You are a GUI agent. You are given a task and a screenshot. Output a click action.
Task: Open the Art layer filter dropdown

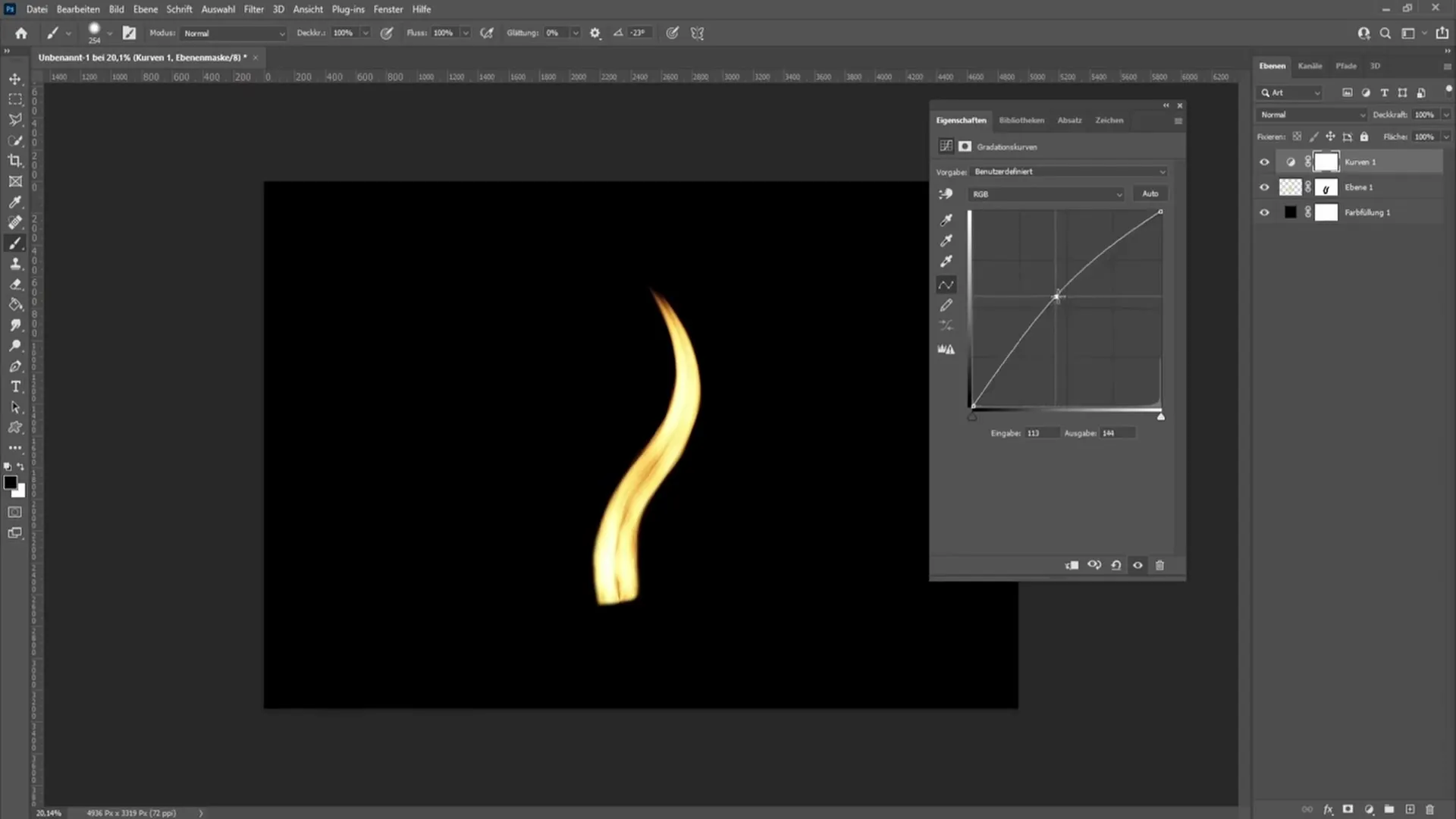point(1290,93)
